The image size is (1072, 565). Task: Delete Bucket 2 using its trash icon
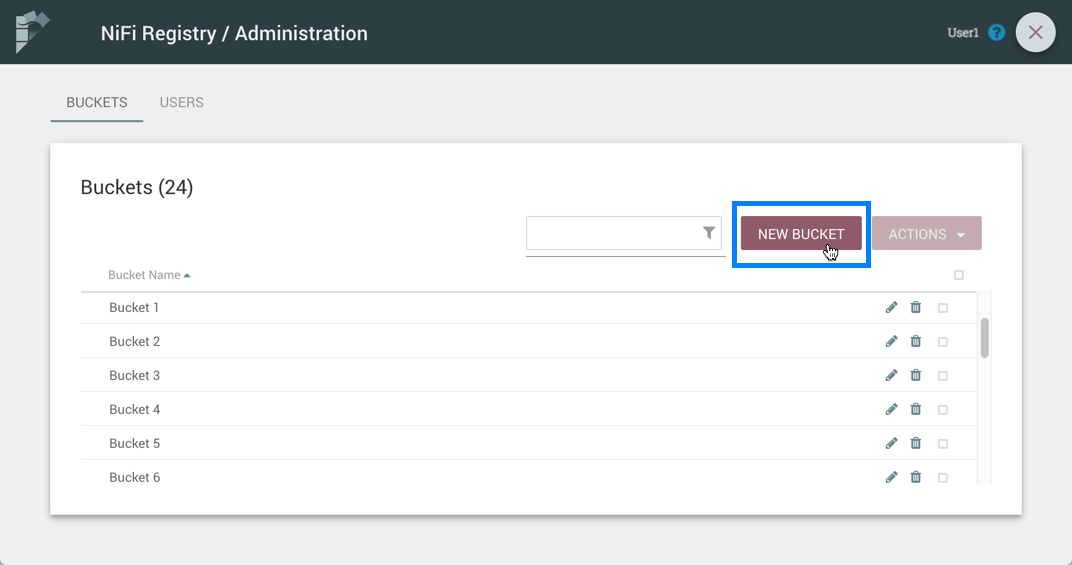click(915, 342)
